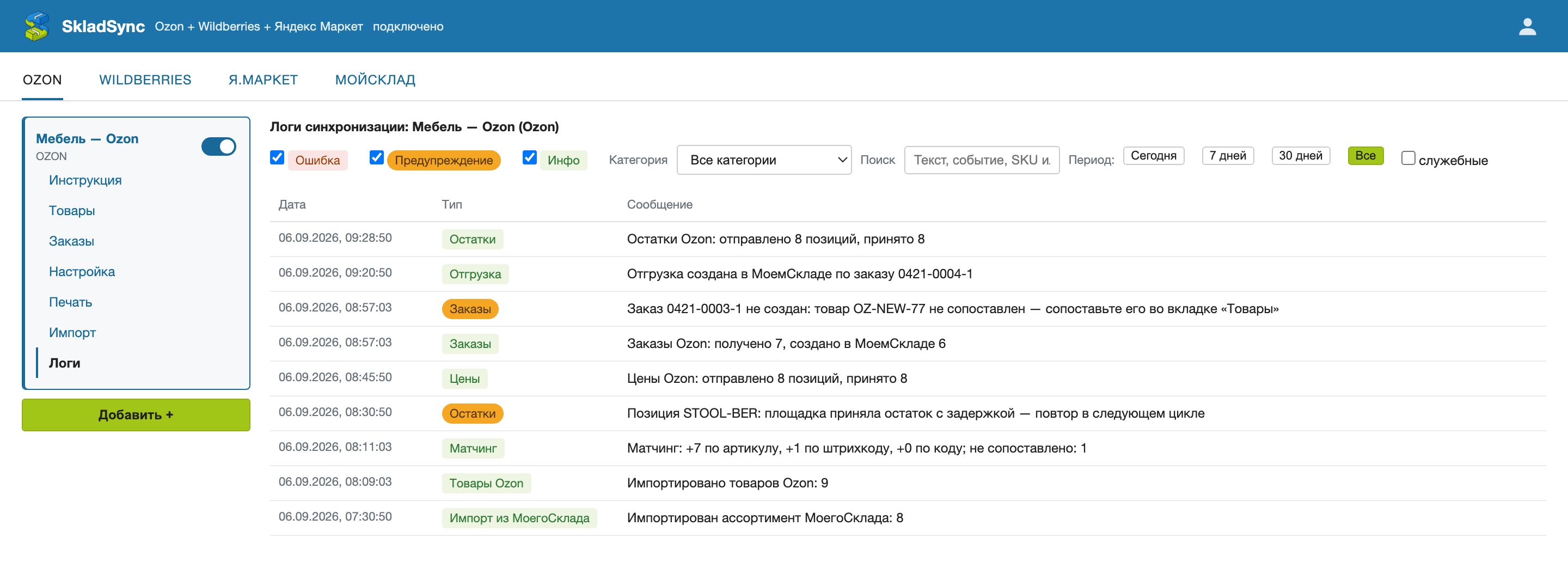Image resolution: width=1568 pixels, height=562 pixels.
Task: Switch to the WILDBERRIES tab
Action: [x=145, y=80]
